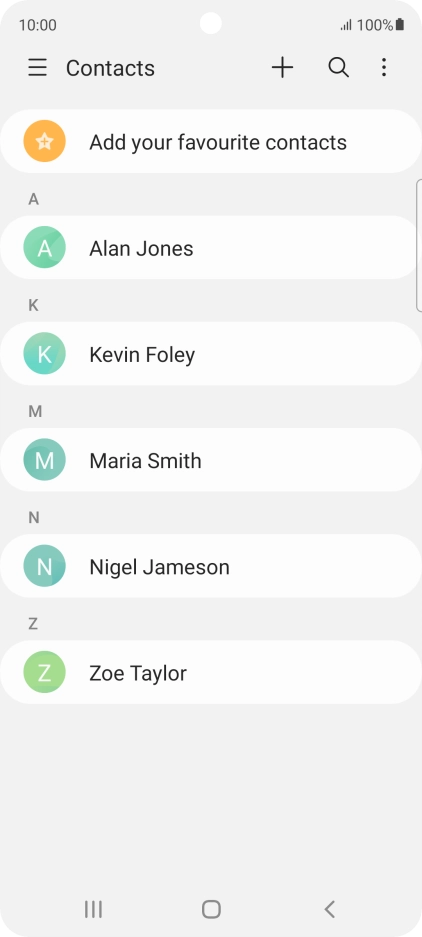
Task: Tap Zoe Taylor's Z avatar
Action: click(44, 672)
